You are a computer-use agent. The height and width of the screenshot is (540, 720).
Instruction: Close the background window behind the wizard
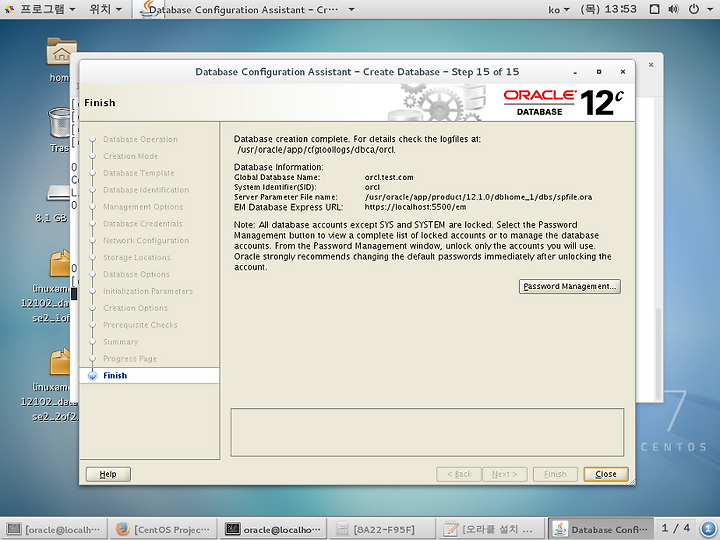[651, 65]
